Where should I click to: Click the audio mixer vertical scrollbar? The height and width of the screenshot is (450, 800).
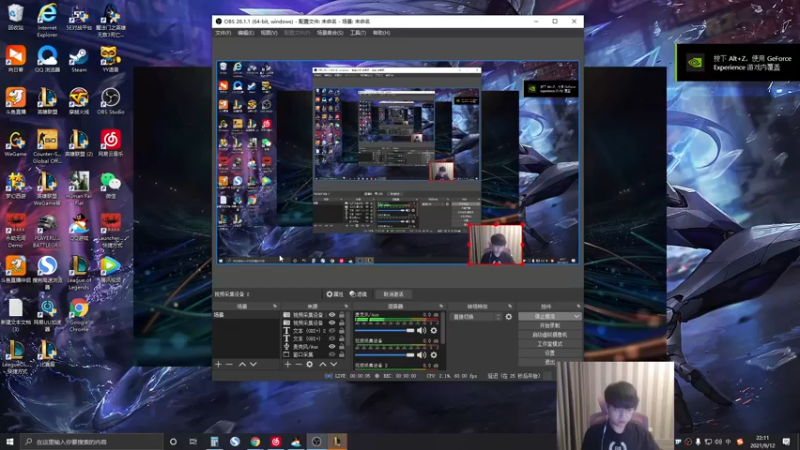coord(443,329)
